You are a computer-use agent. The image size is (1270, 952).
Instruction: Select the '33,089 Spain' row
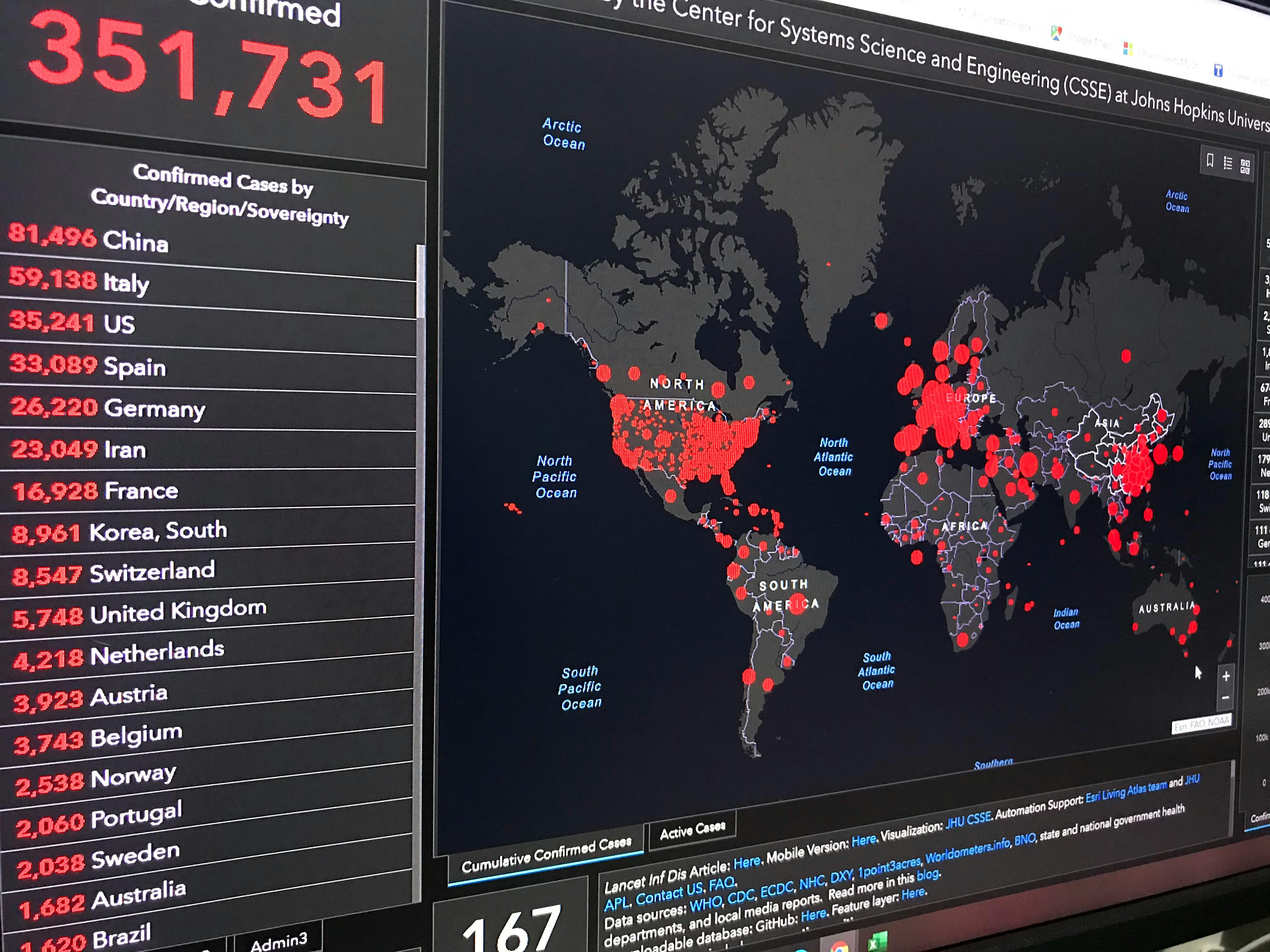pos(208,367)
